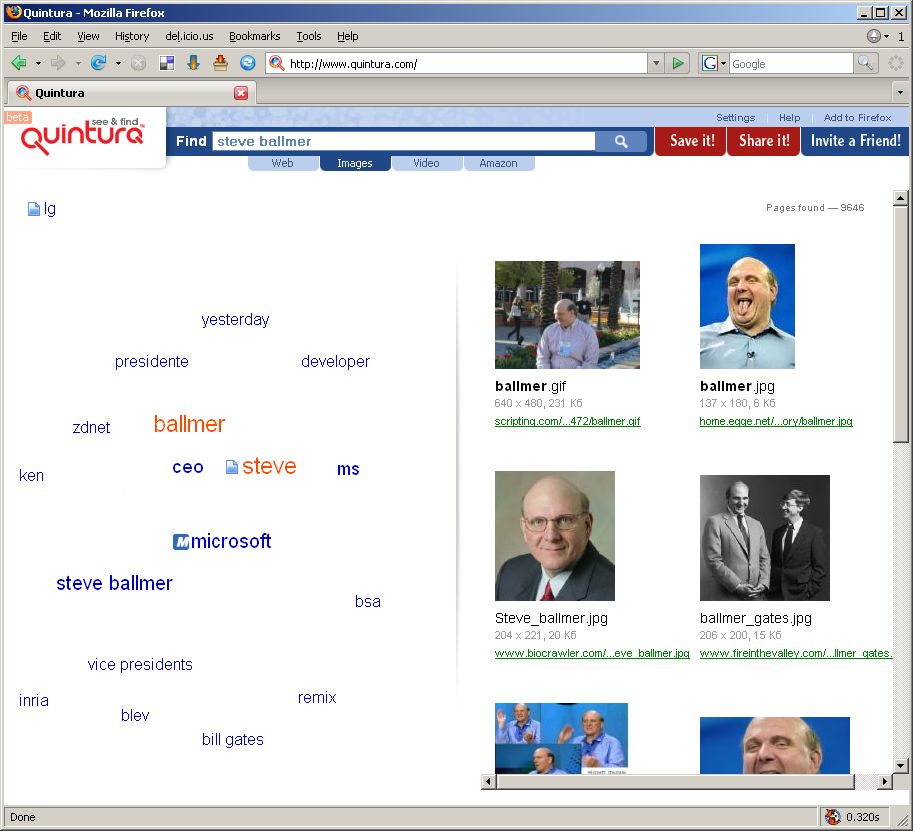Screen dimensions: 913x831
Task: Switch to the Video search tab
Action: 427,163
